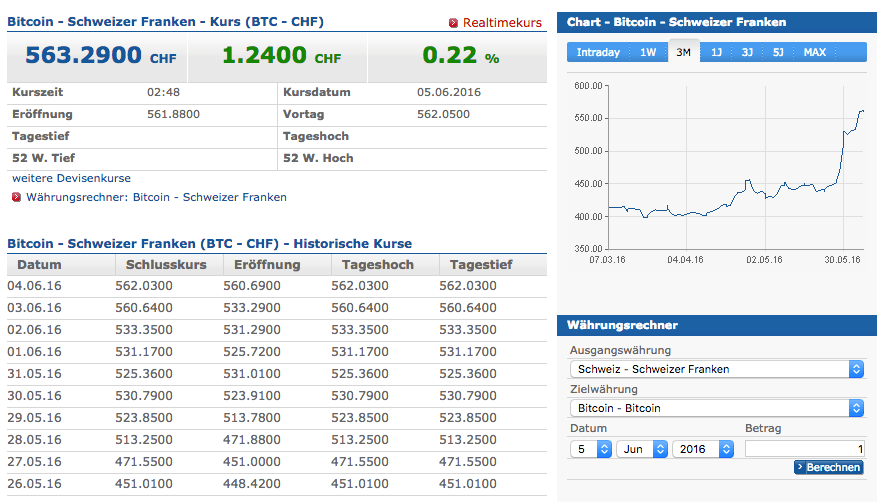
Task: Click the 52 W. Tief label
Action: (43, 158)
